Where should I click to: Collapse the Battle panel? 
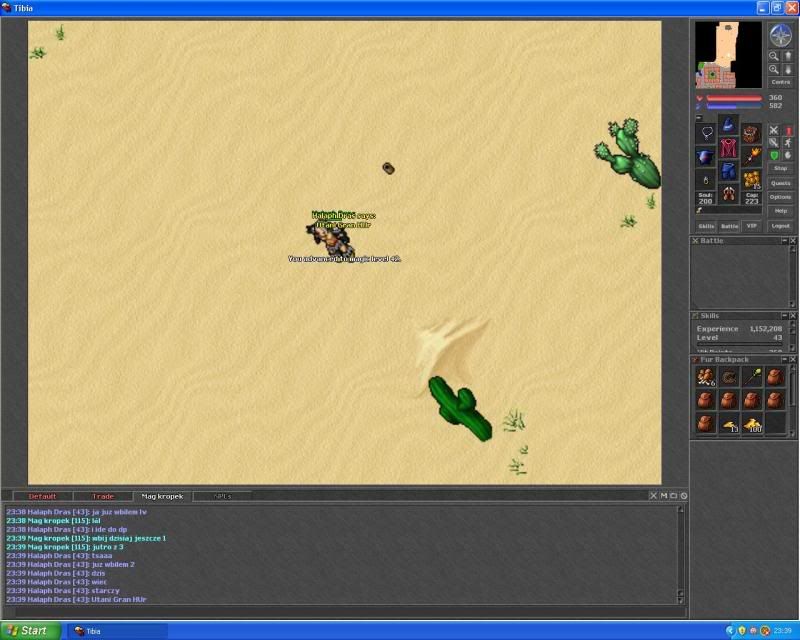[x=785, y=240]
